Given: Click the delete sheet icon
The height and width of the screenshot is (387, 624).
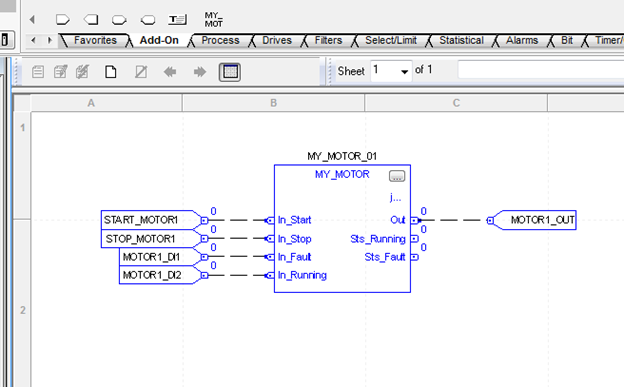Looking at the screenshot, I should coord(141,72).
